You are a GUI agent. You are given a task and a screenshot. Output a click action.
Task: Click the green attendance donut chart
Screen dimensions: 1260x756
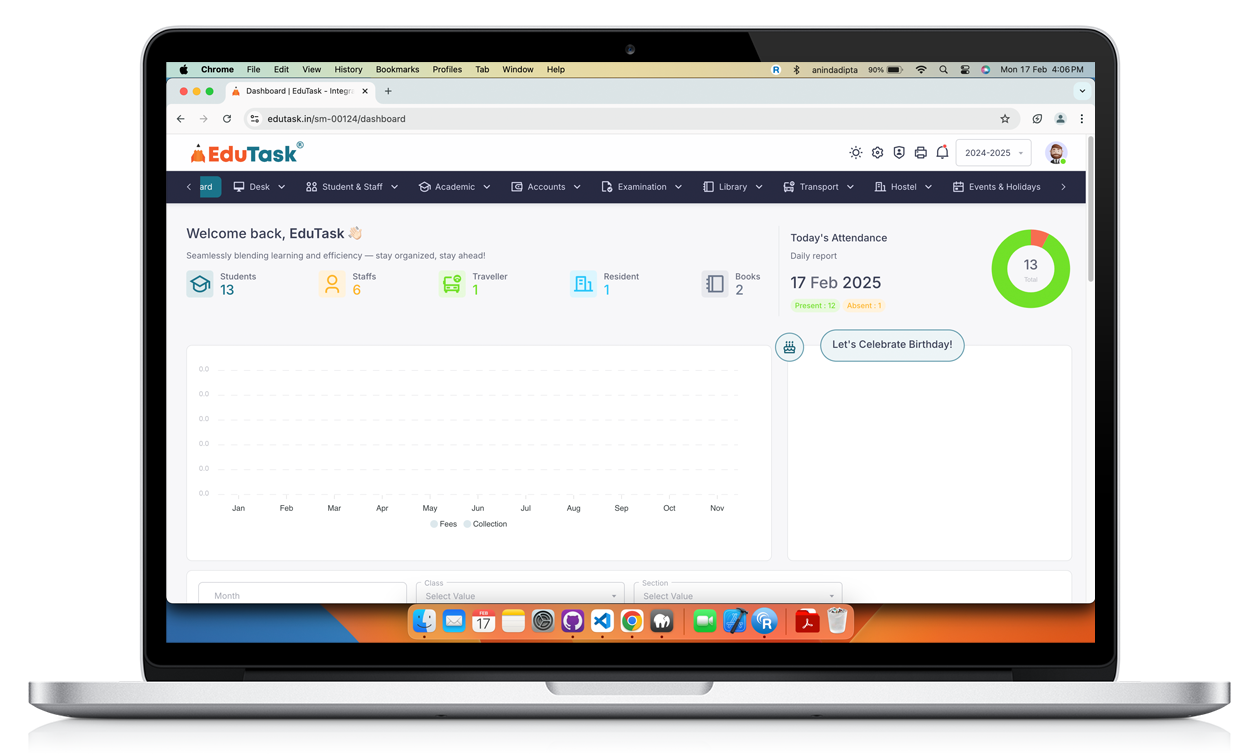(1030, 269)
